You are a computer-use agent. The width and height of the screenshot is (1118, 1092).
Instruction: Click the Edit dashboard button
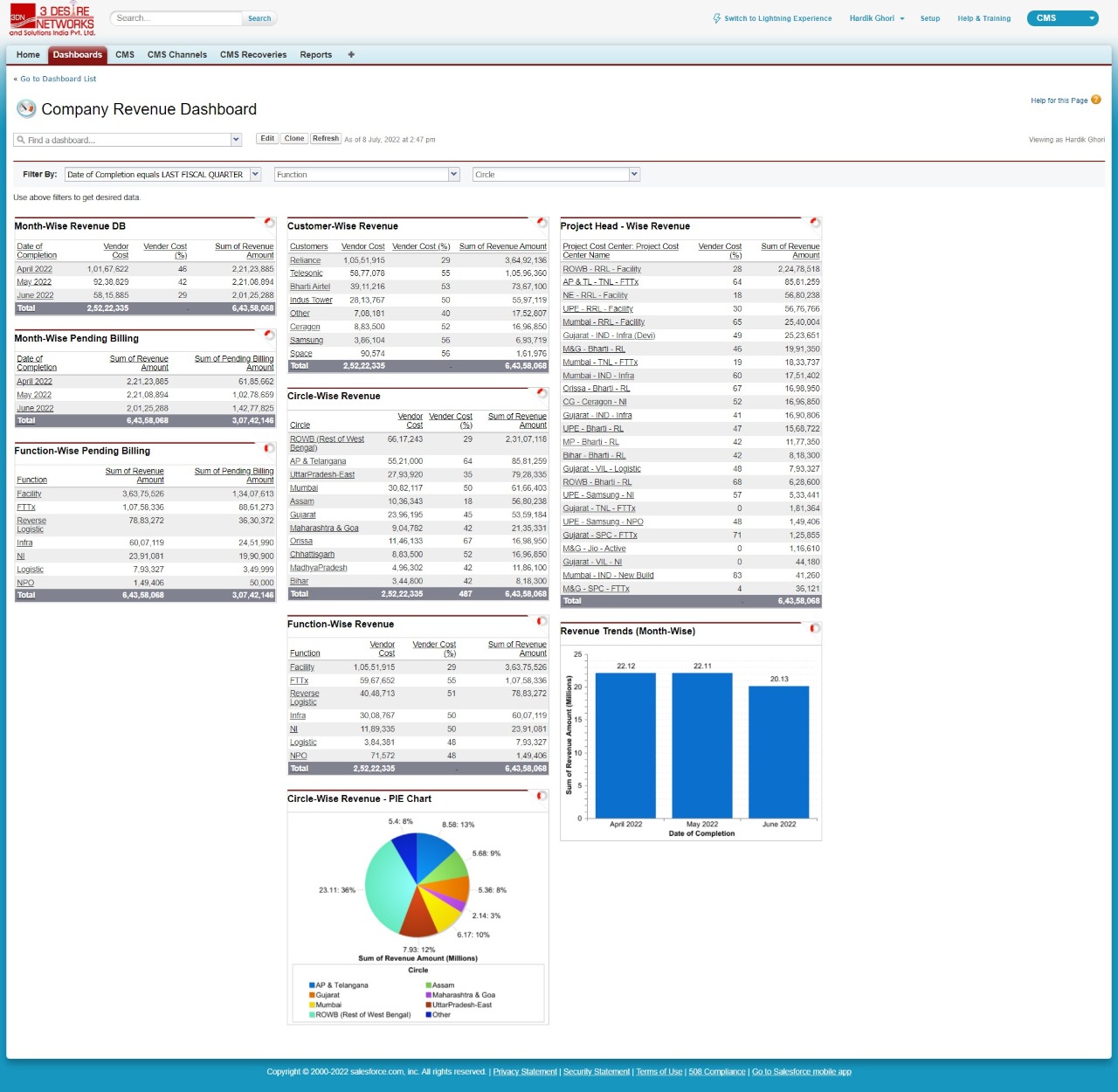(x=267, y=138)
